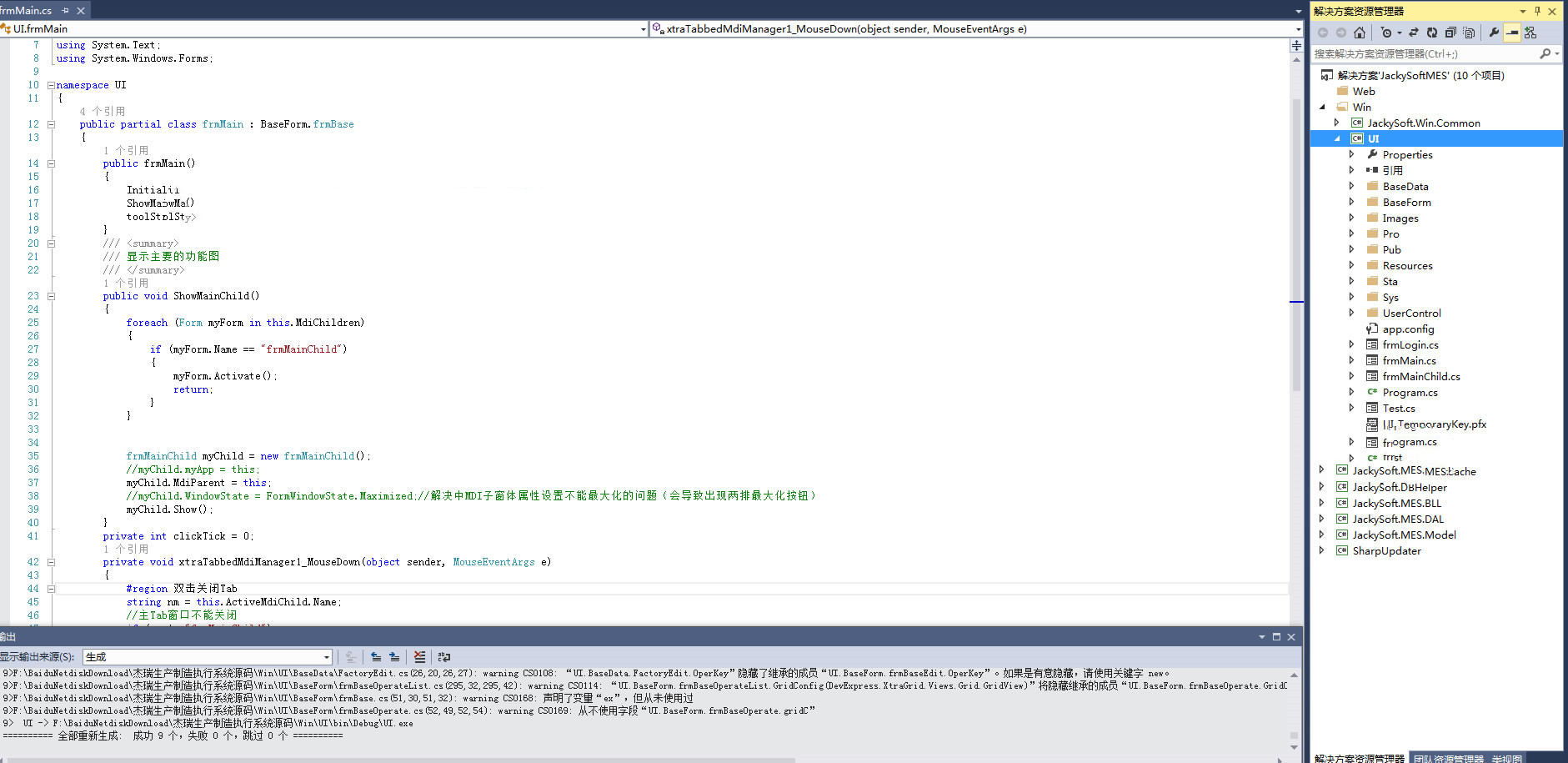The width and height of the screenshot is (1568, 763).
Task: Select the 解决方案资源管理器 bottom tab
Action: click(1359, 758)
